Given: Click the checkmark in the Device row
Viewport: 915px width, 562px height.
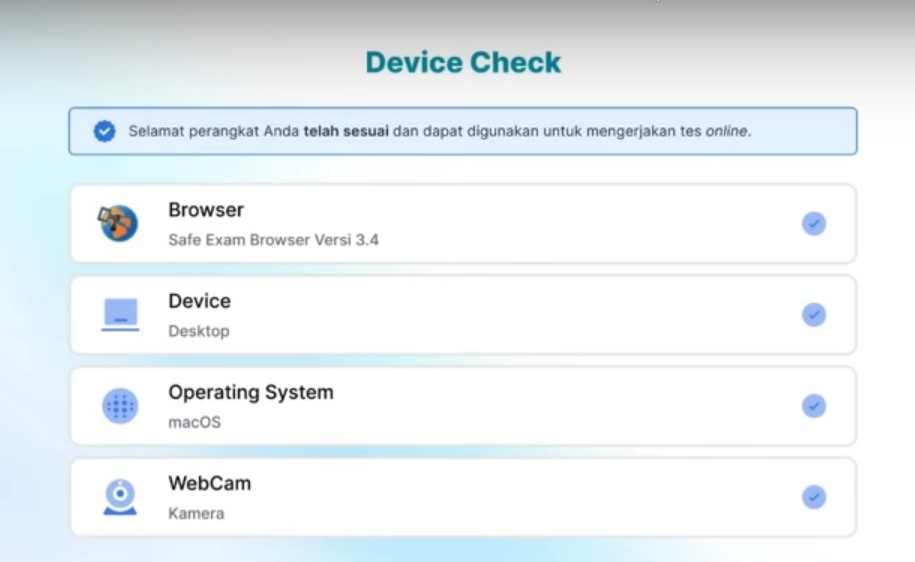Looking at the screenshot, I should [x=813, y=315].
